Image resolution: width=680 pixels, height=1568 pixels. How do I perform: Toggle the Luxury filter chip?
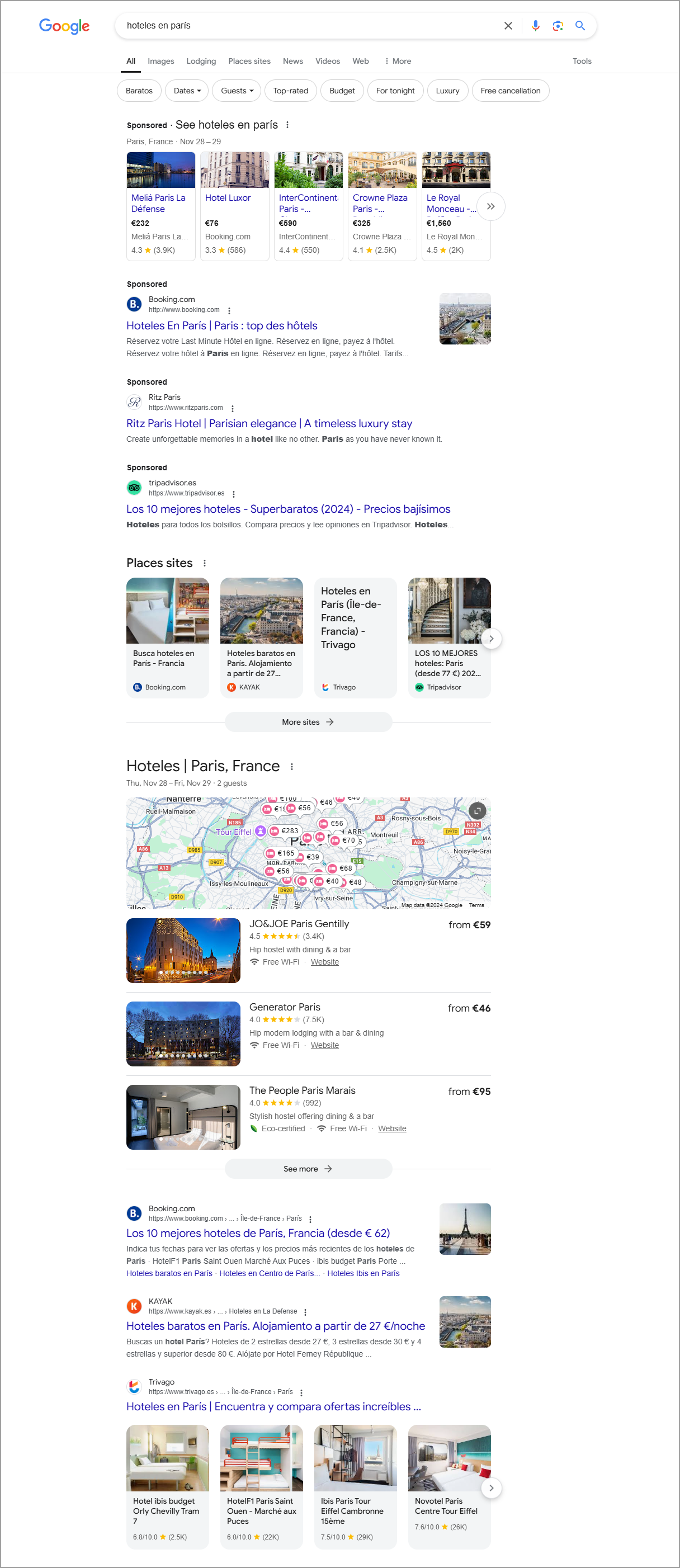pyautogui.click(x=447, y=91)
